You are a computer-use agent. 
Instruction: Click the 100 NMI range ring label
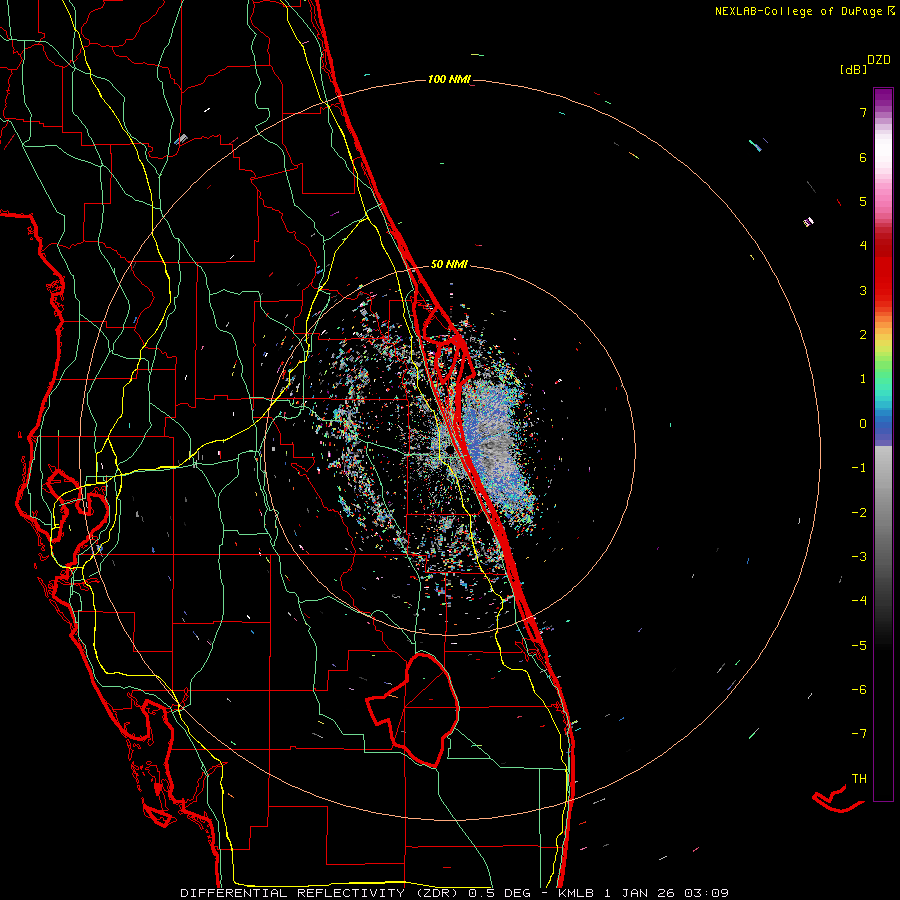(449, 79)
